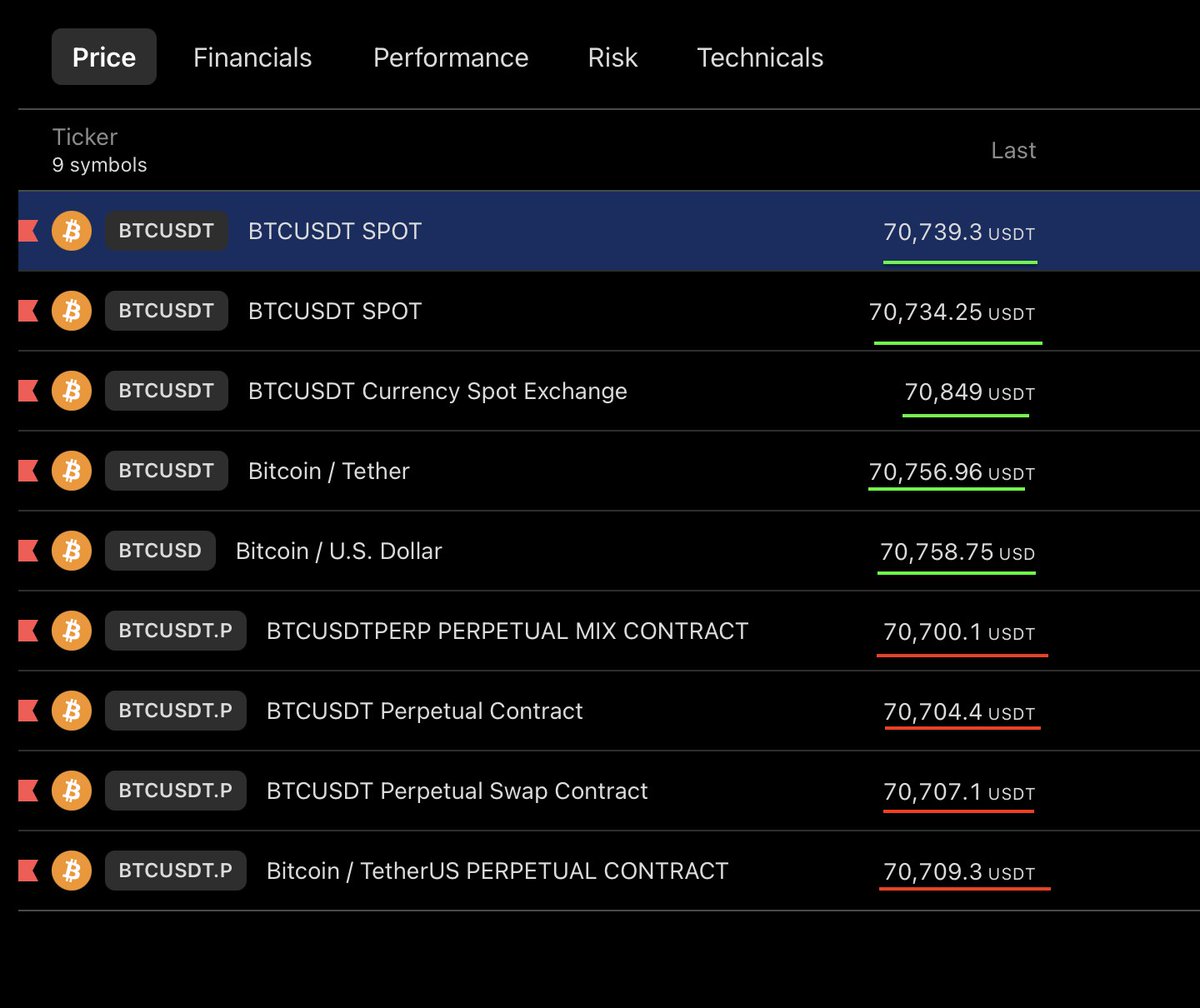
Task: Click the 70,739.3 USDT price
Action: tap(960, 233)
